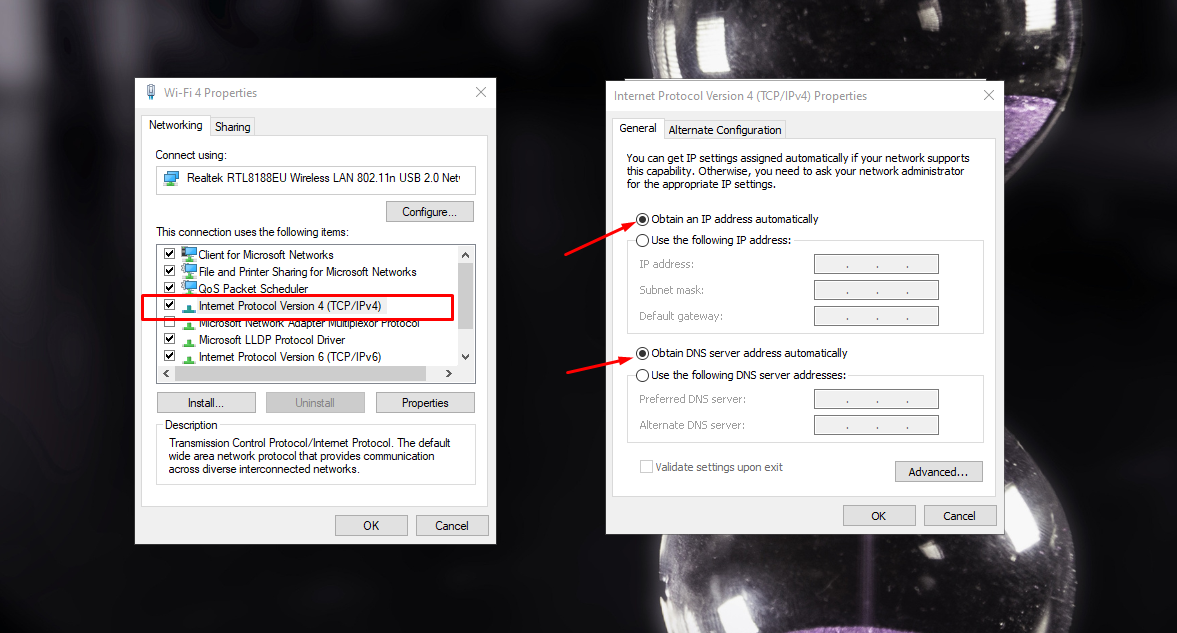
Task: Select Microsoft LLDP Protocol Driver row
Action: (308, 340)
